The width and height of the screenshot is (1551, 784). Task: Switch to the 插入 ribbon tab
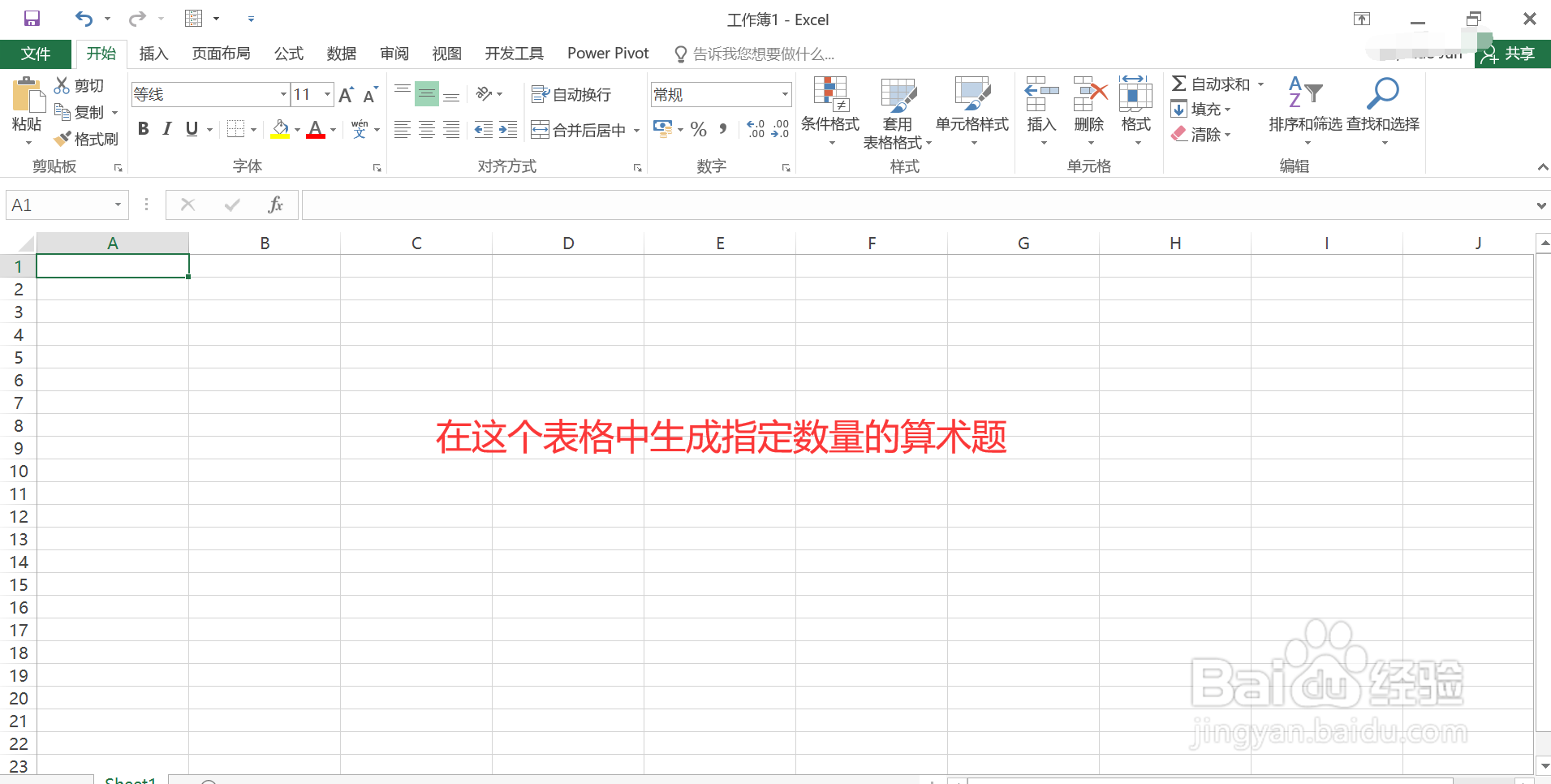click(153, 54)
